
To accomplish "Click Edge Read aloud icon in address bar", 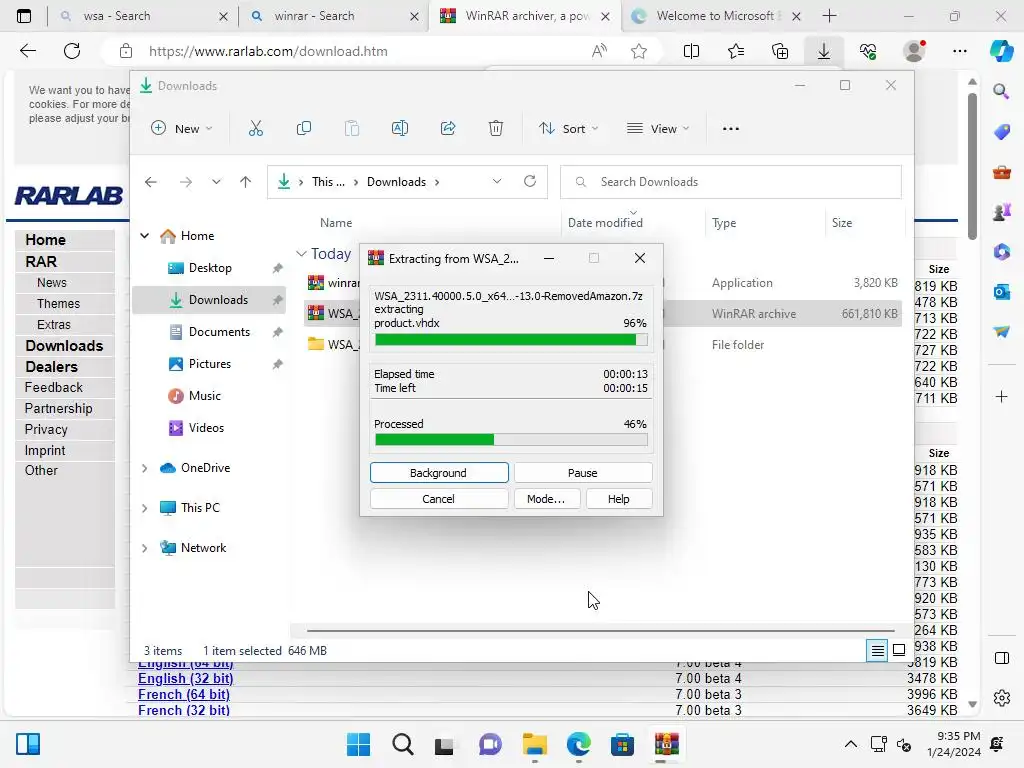I will click(599, 51).
